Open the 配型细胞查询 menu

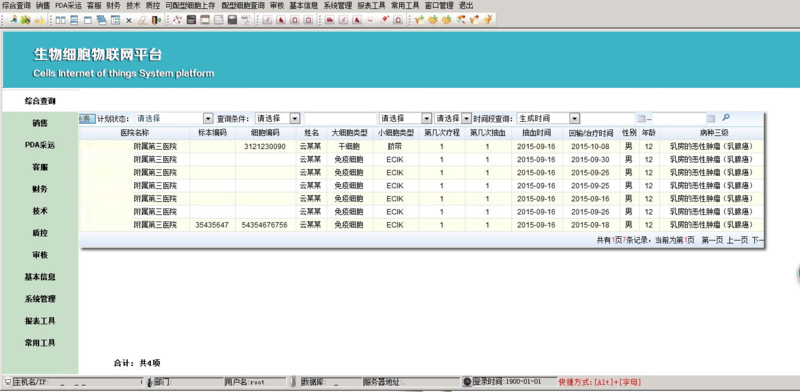[243, 6]
